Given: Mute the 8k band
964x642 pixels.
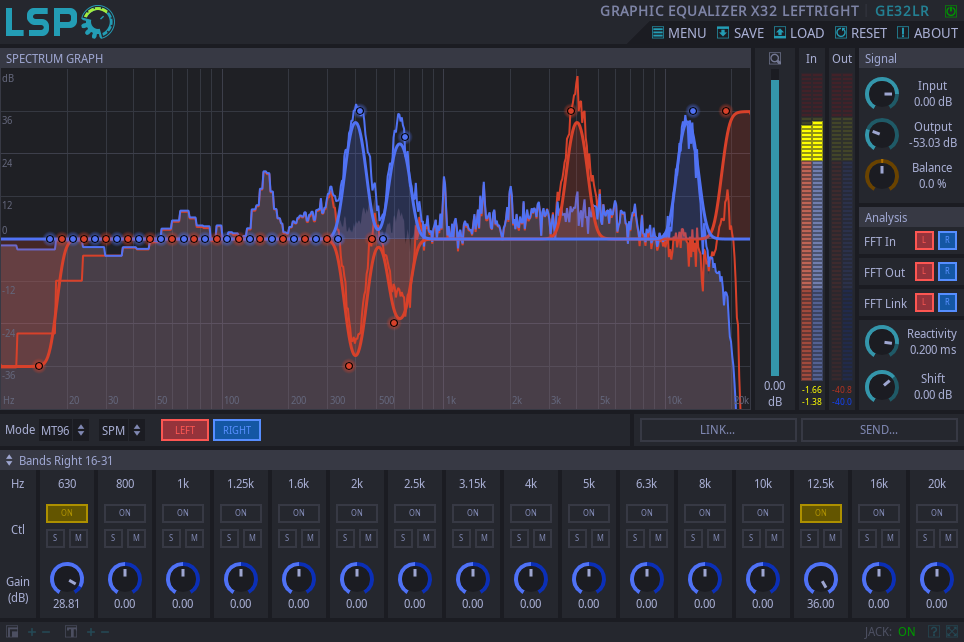Looking at the screenshot, I should coord(716,538).
